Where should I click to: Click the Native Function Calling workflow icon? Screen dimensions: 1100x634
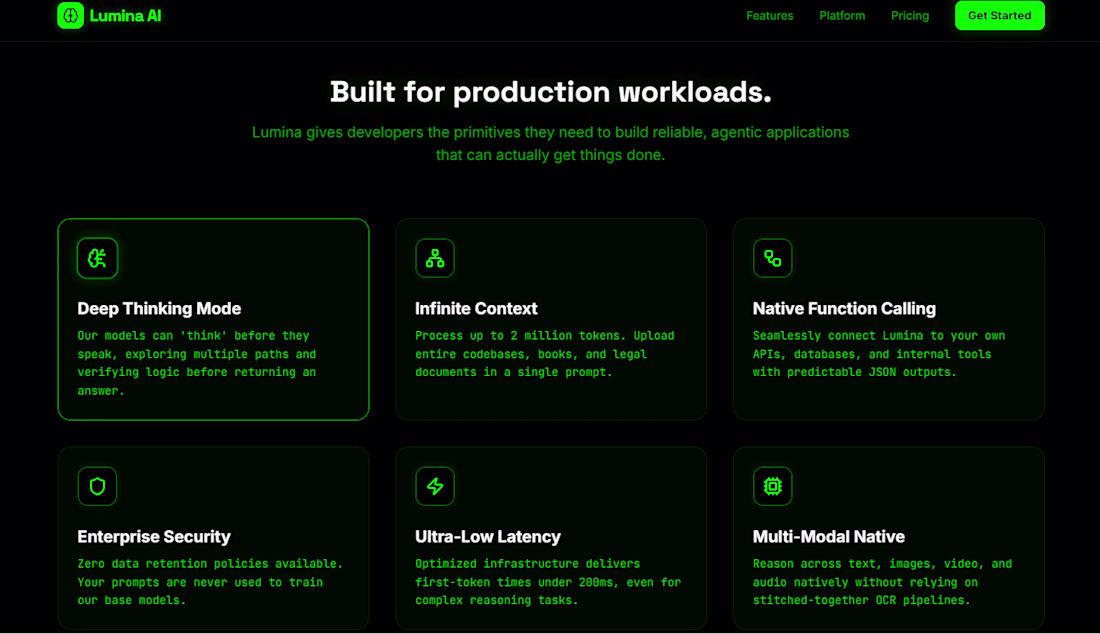772,258
